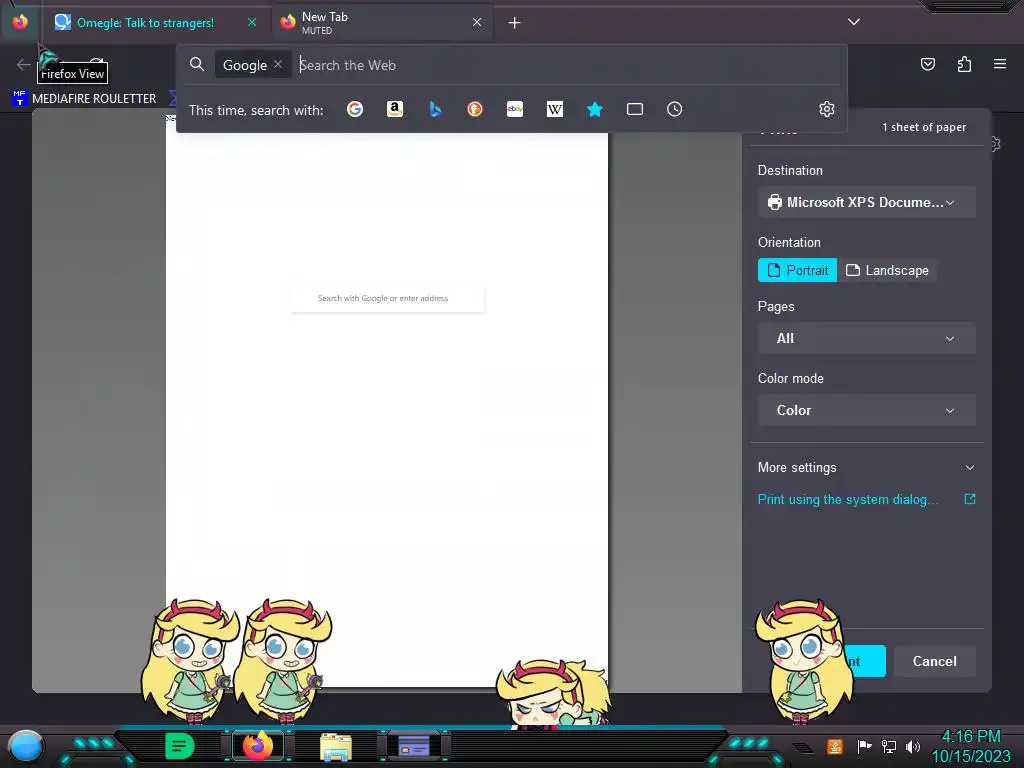The height and width of the screenshot is (768, 1024).
Task: Open the Firefox View button
Action: (20, 22)
